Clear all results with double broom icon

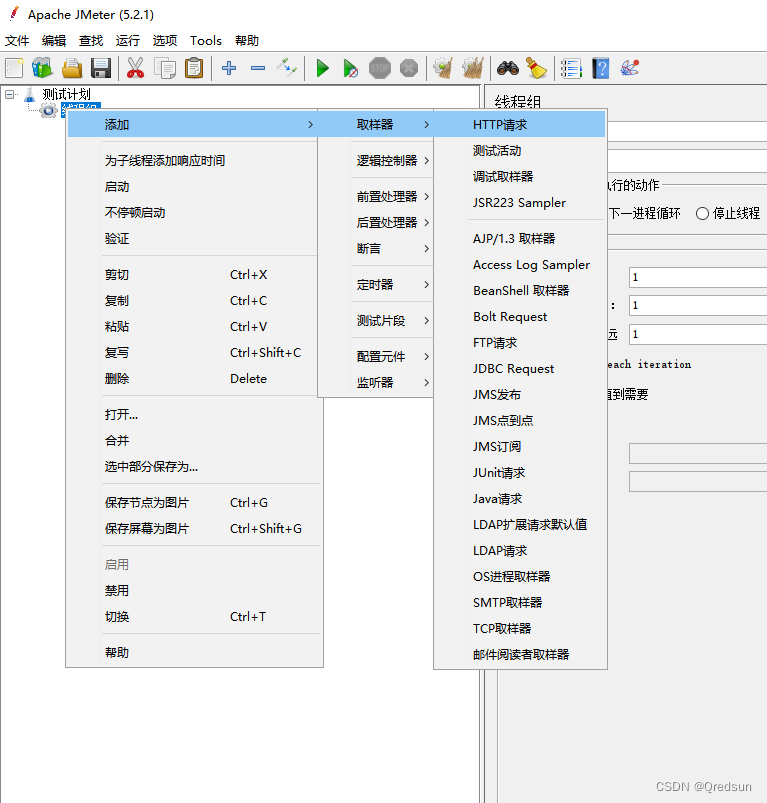tap(473, 68)
